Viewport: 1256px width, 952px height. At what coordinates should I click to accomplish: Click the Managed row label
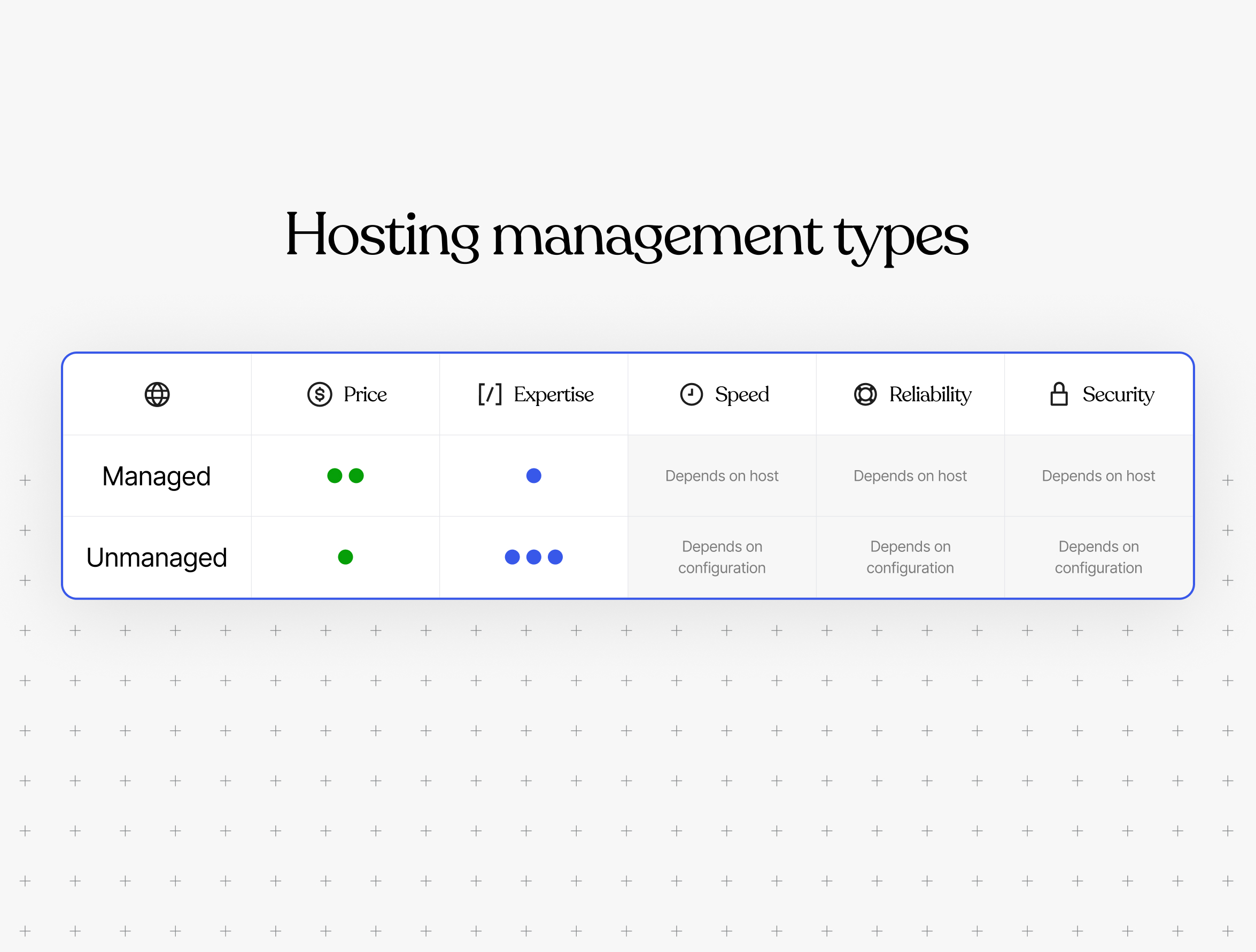click(156, 477)
